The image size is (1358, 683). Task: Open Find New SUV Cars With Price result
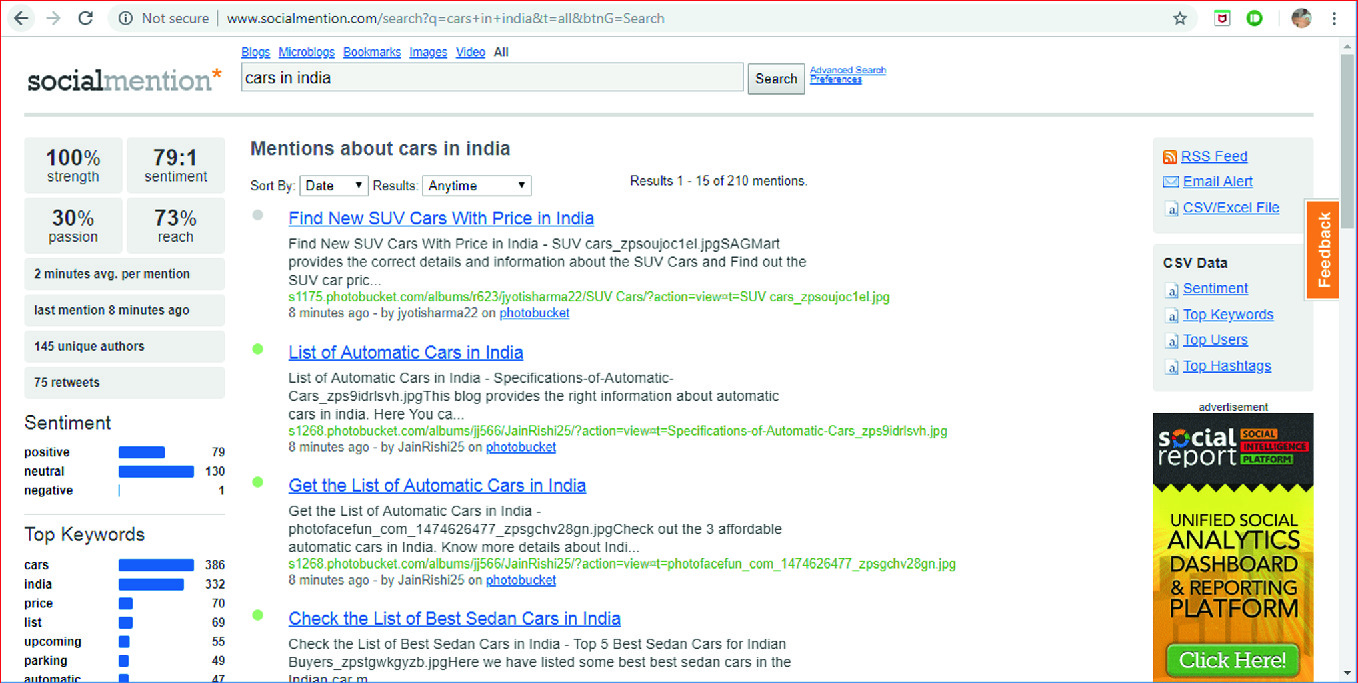[x=441, y=218]
